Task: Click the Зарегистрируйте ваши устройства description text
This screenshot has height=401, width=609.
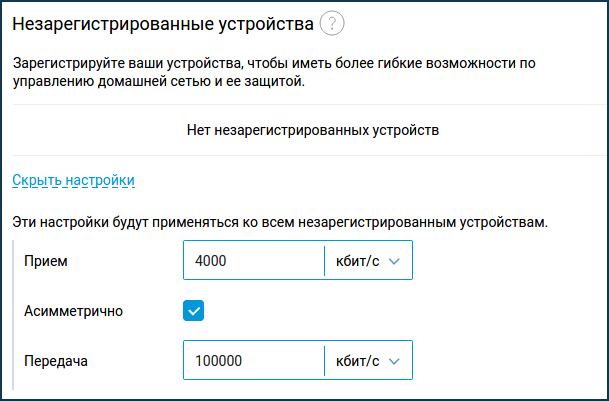Action: pos(274,73)
